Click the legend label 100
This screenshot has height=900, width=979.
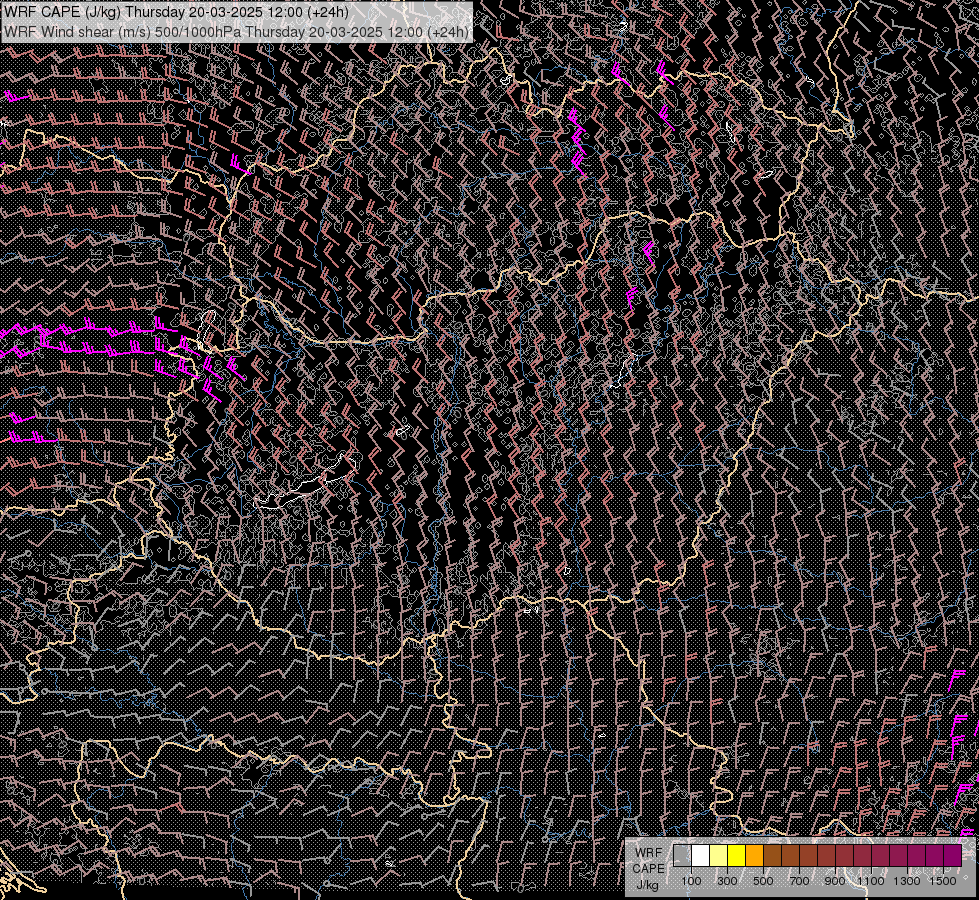691,881
